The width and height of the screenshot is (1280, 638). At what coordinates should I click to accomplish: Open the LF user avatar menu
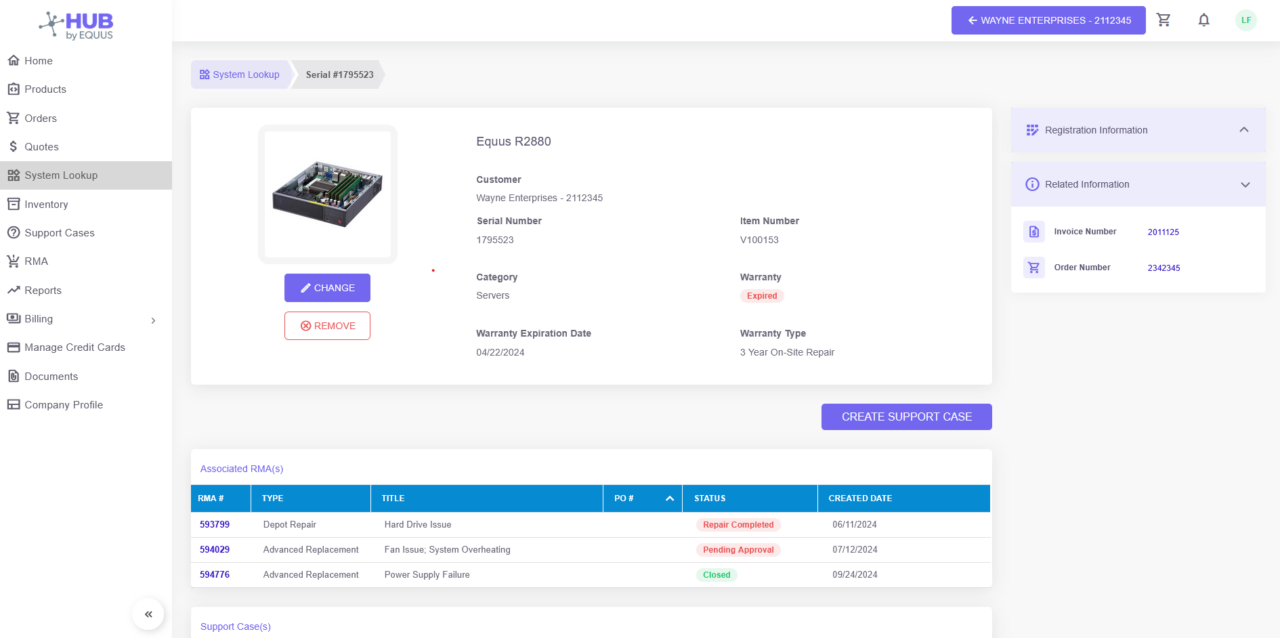(1246, 20)
